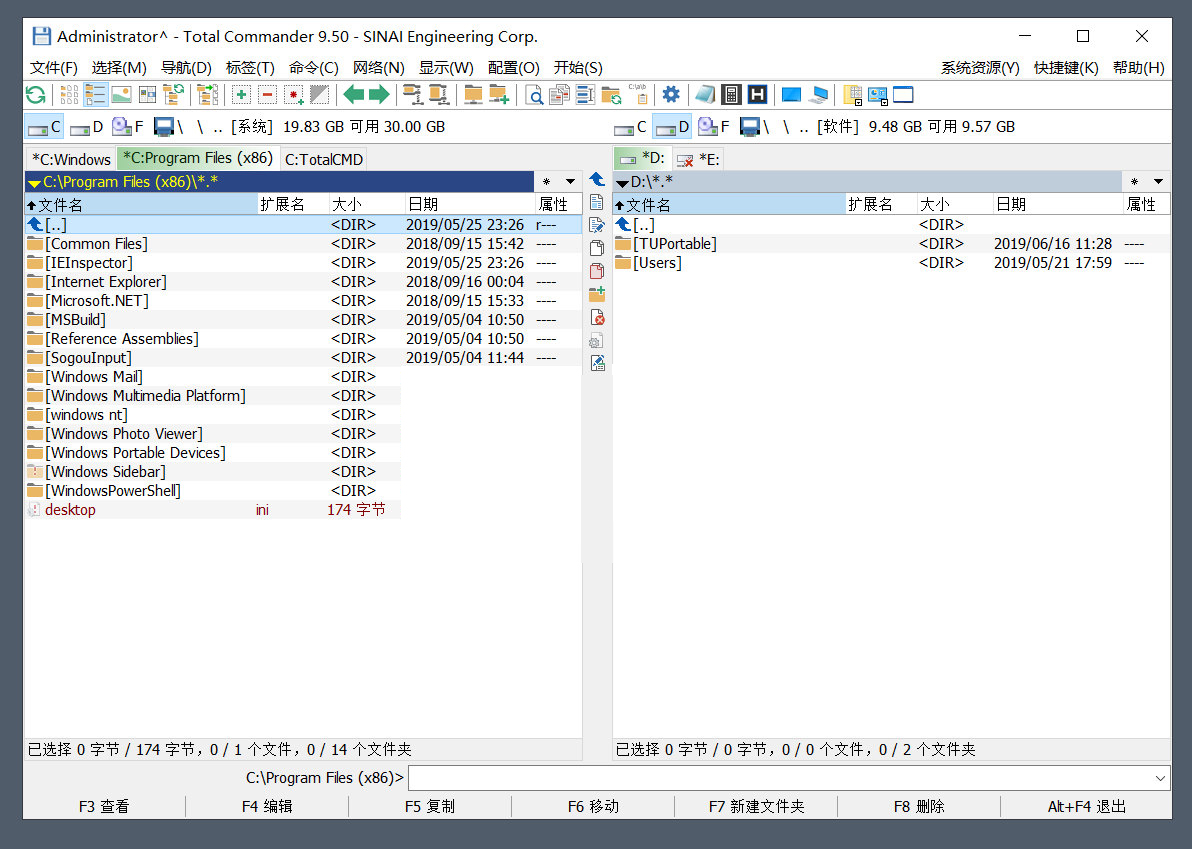Click the green plus select-all toolbar icon
Screen dimensions: 1192x849
241,95
